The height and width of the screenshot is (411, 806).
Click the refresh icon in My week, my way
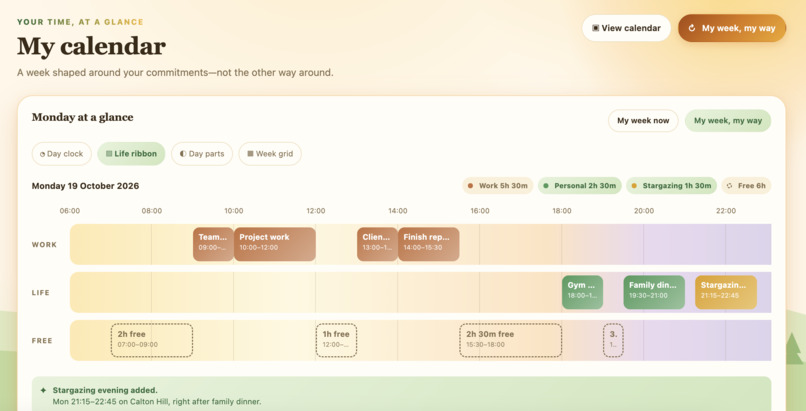pos(692,28)
